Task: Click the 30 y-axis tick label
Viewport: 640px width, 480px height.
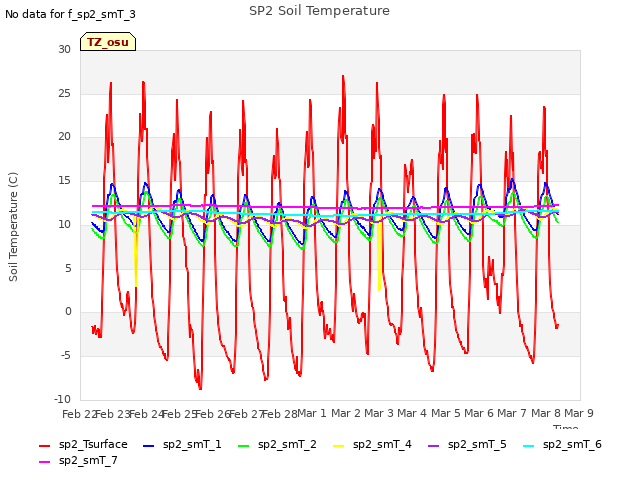Action: coord(64,49)
